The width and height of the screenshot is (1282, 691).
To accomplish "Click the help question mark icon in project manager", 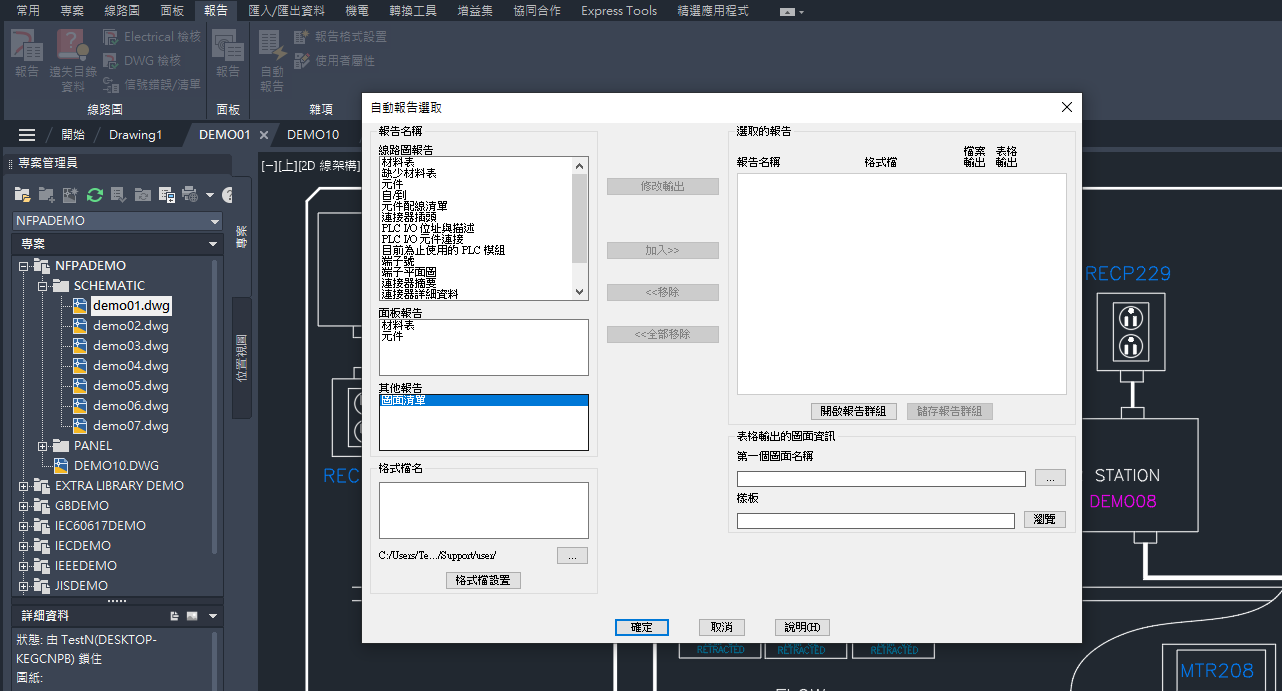I will click(228, 195).
